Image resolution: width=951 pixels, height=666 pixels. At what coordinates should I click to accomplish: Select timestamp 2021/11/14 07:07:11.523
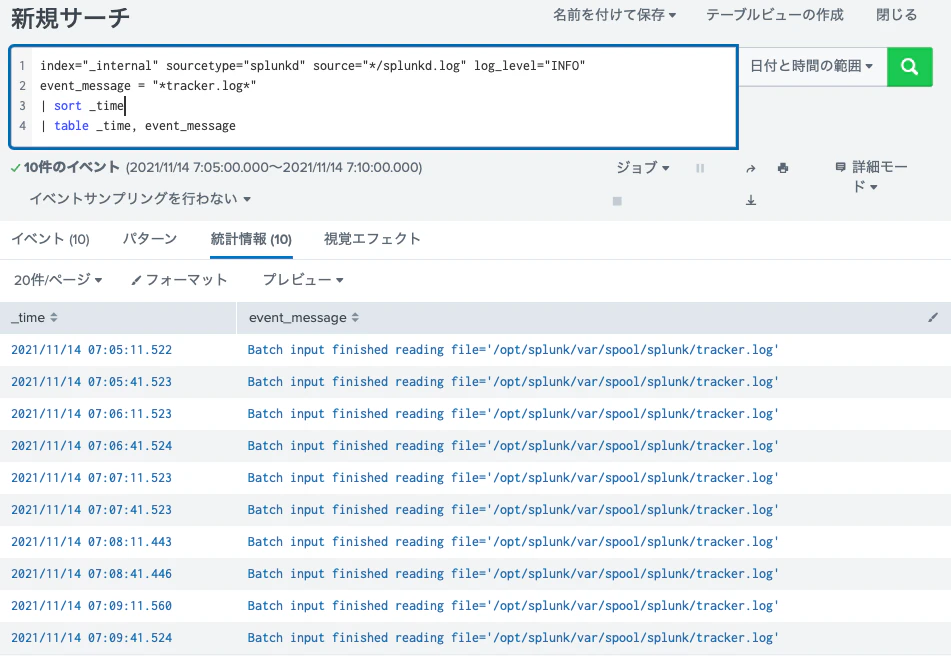tap(92, 478)
